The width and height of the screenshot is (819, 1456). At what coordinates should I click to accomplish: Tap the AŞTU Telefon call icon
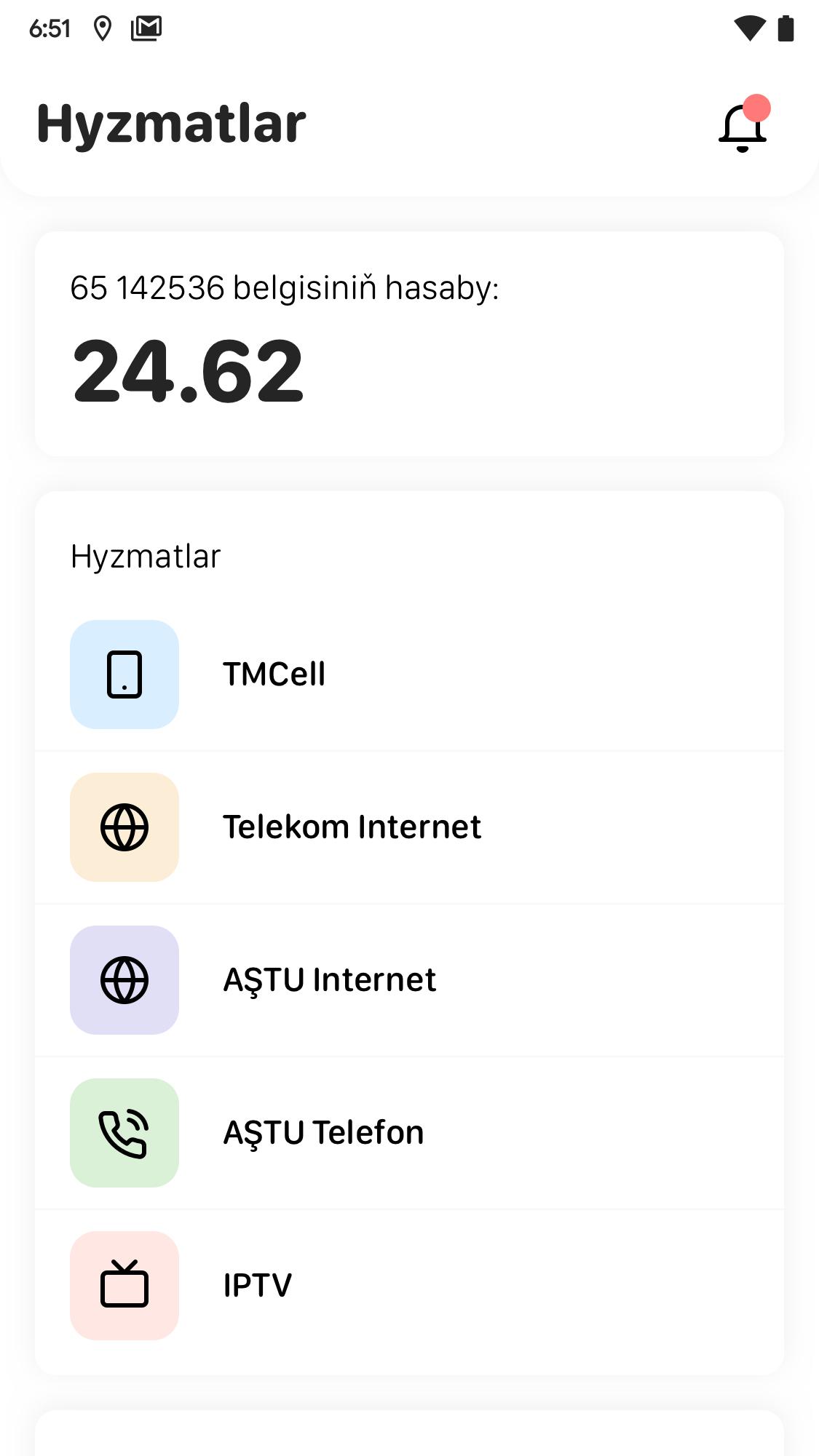point(124,1133)
